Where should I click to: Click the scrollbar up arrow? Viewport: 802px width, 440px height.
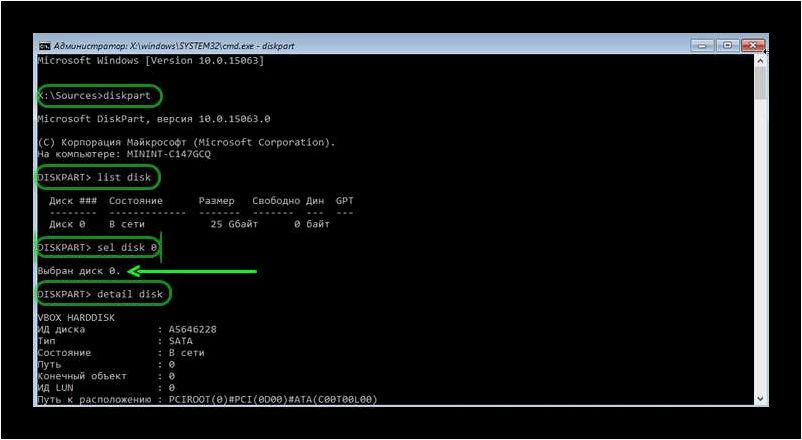(x=760, y=60)
